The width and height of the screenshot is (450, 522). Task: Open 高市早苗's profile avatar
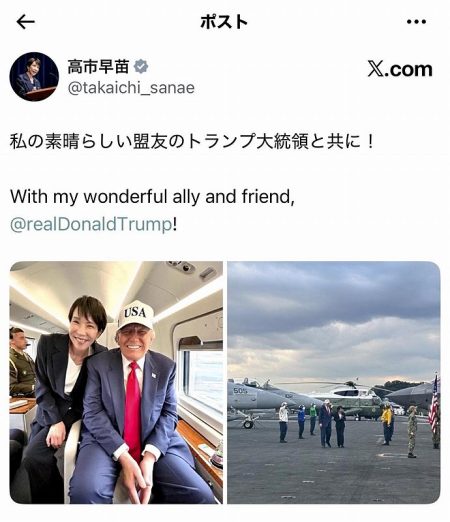(34, 76)
